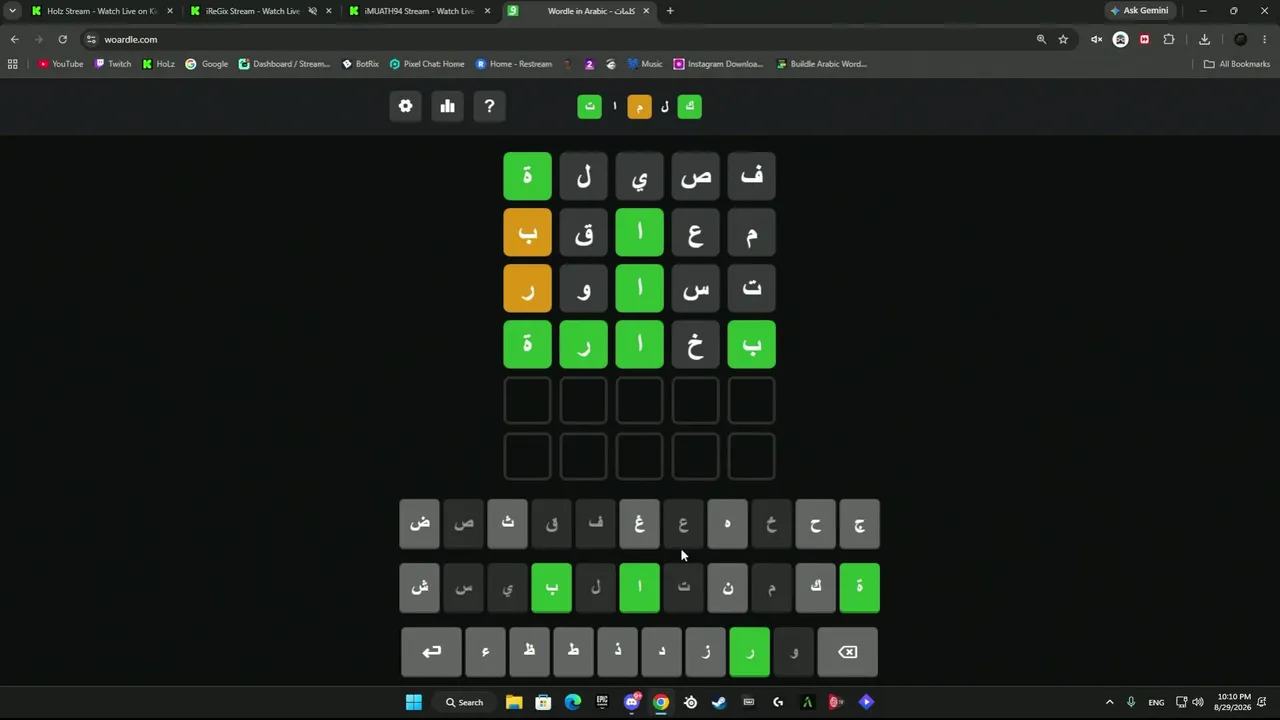Viewport: 1280px width, 720px height.
Task: Tap the غ key on the keyboard
Action: (639, 524)
